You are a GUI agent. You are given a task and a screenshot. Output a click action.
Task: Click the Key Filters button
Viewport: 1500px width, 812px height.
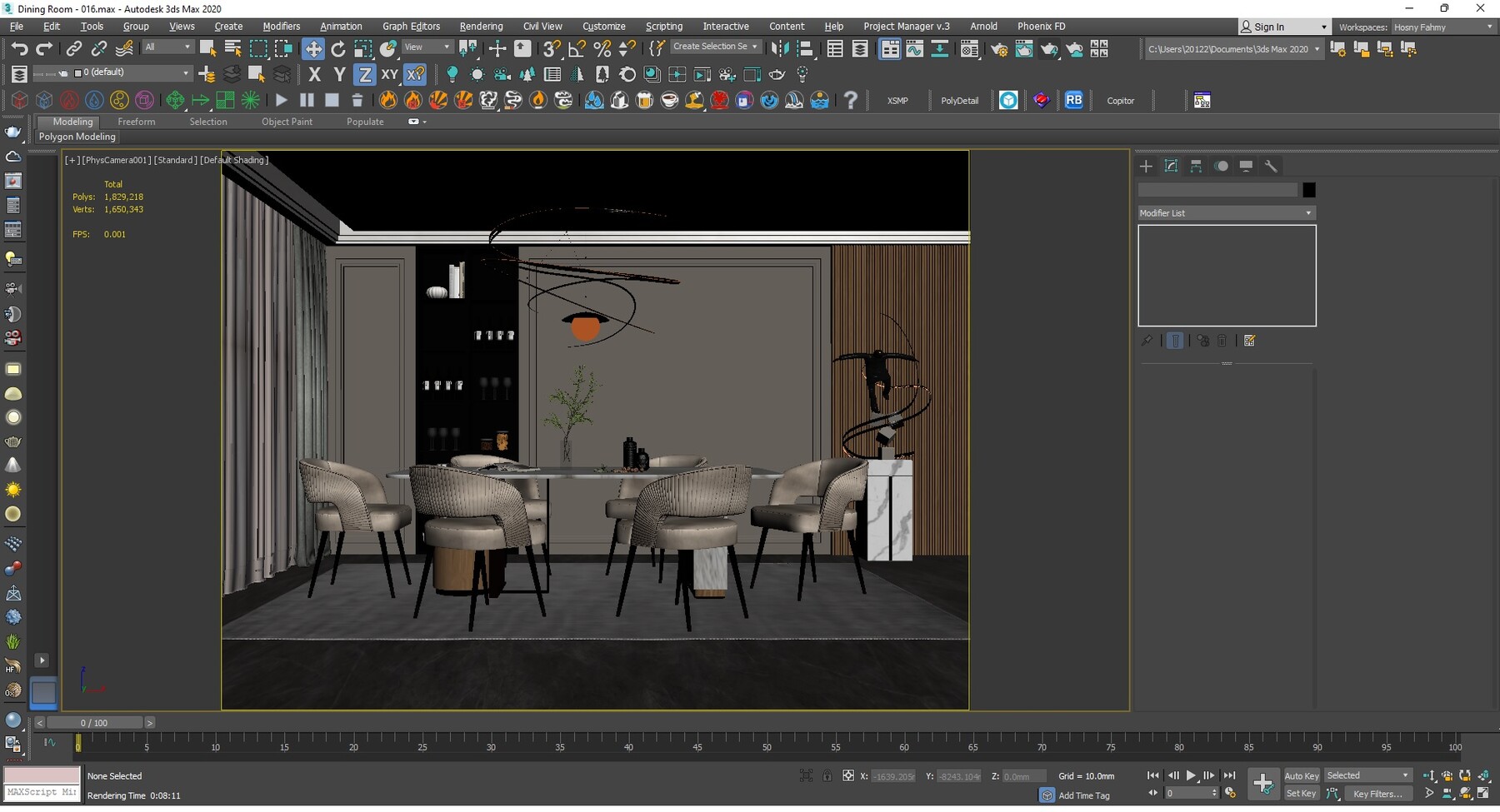(x=1380, y=793)
